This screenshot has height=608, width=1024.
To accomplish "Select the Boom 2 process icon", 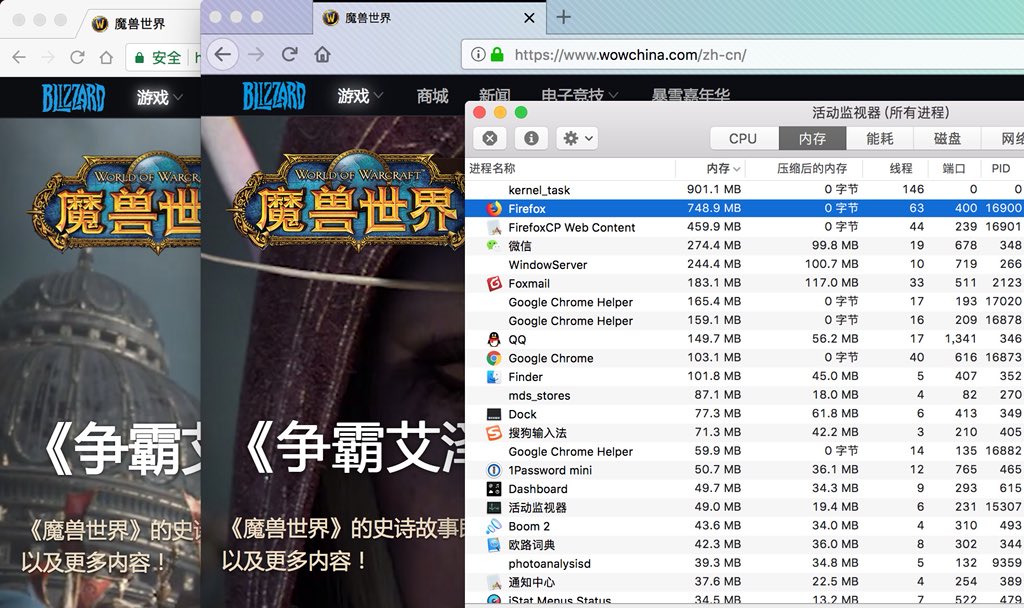I will pyautogui.click(x=494, y=526).
